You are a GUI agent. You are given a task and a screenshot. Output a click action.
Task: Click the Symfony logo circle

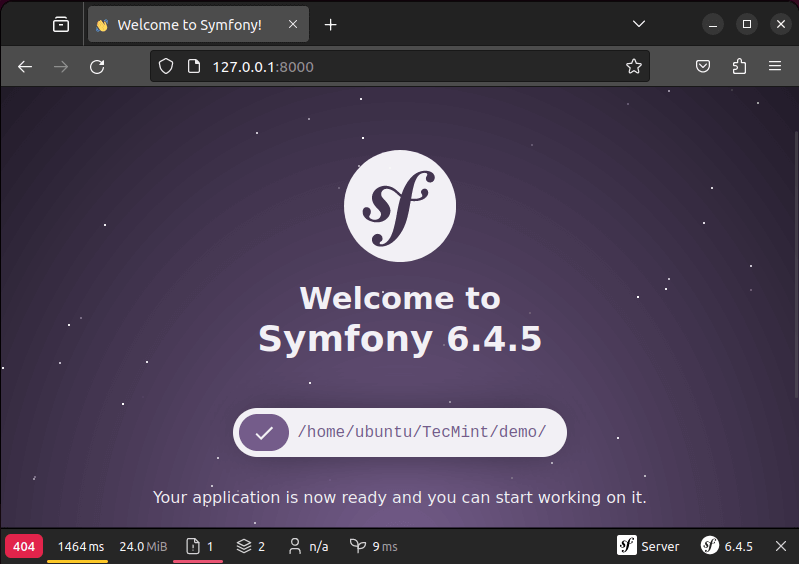pyautogui.click(x=400, y=206)
